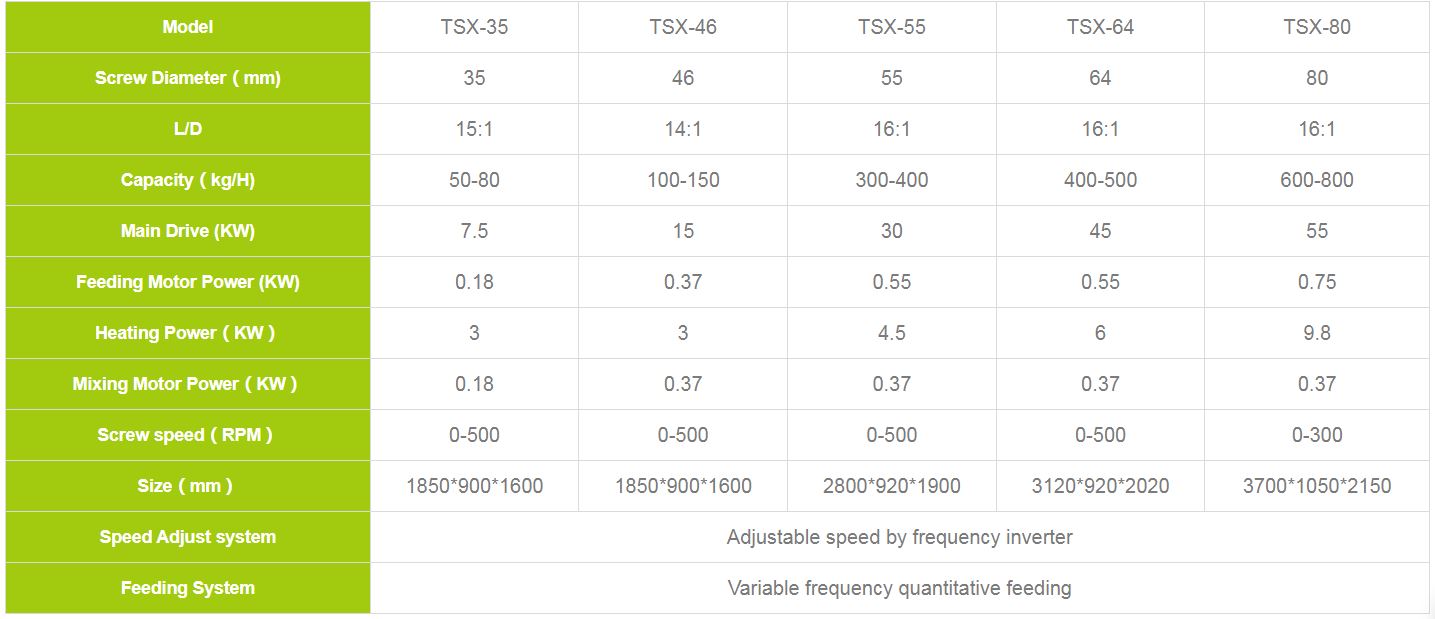Select the Main Drive (KW) label

188,231
